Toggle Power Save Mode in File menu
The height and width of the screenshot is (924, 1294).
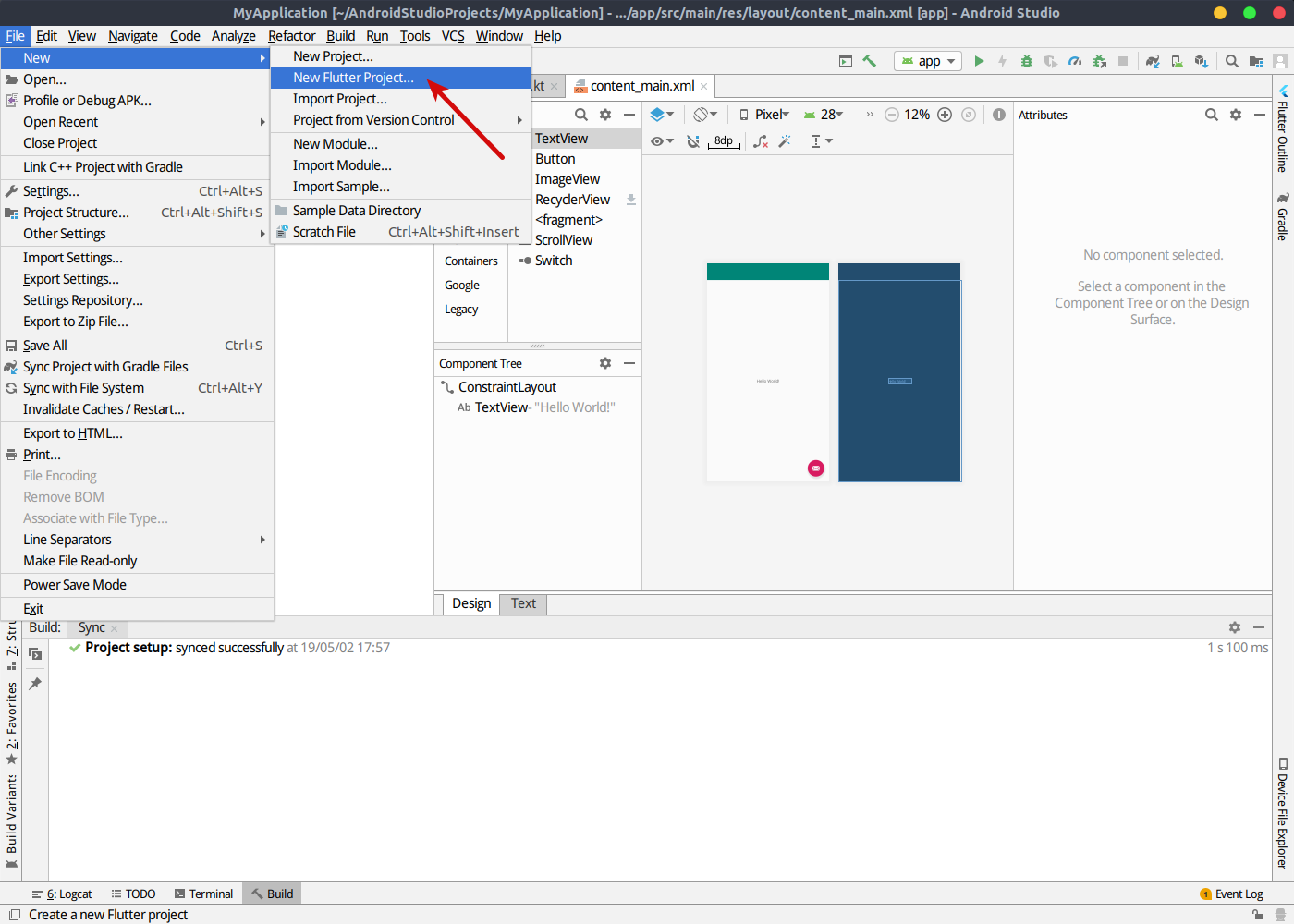pyautogui.click(x=75, y=585)
